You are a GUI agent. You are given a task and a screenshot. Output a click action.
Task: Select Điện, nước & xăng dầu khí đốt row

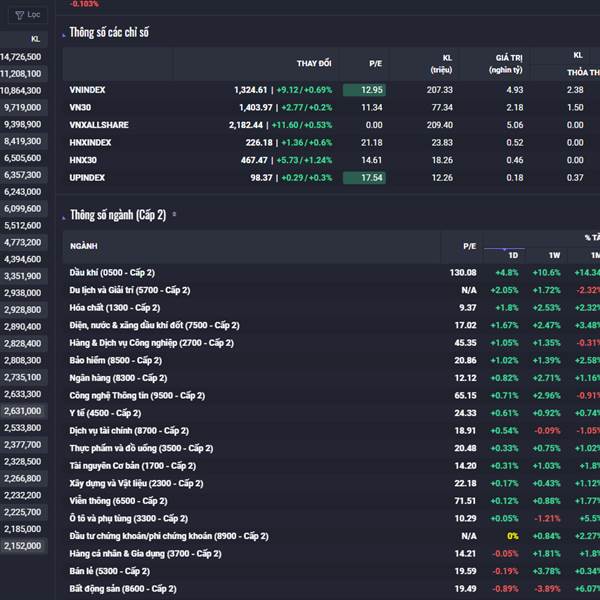(x=331, y=326)
